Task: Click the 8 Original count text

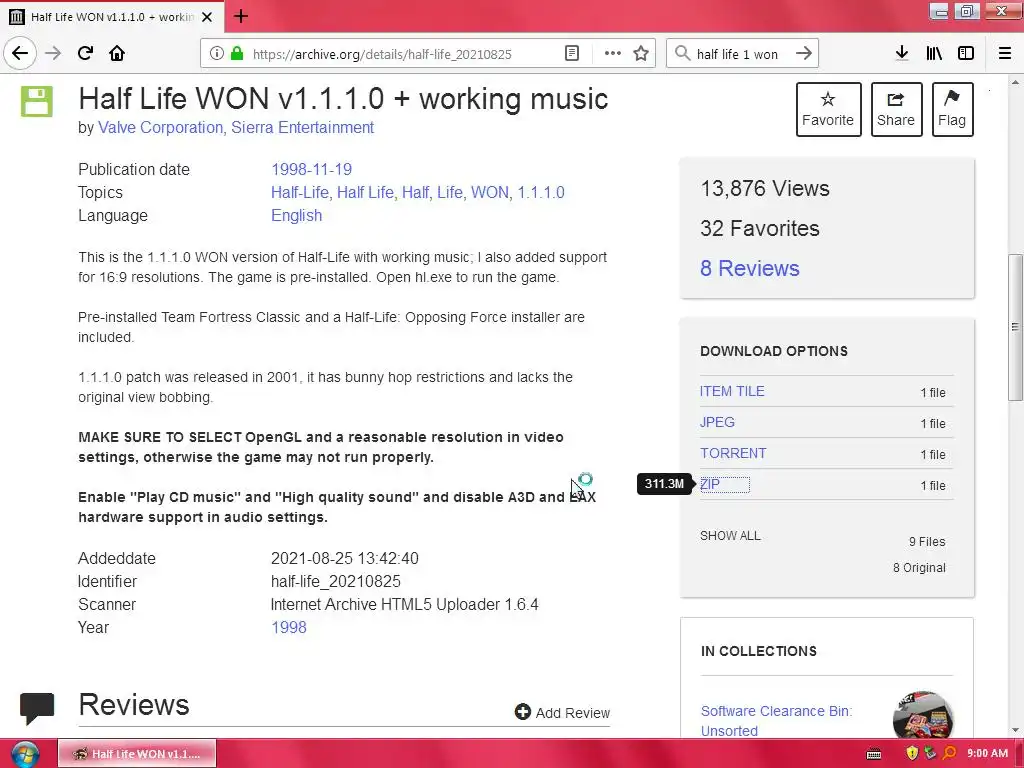Action: click(x=920, y=568)
